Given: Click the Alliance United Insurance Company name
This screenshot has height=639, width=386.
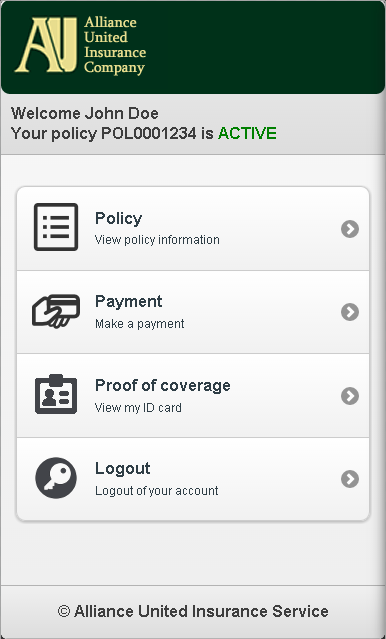Looking at the screenshot, I should coord(115,45).
